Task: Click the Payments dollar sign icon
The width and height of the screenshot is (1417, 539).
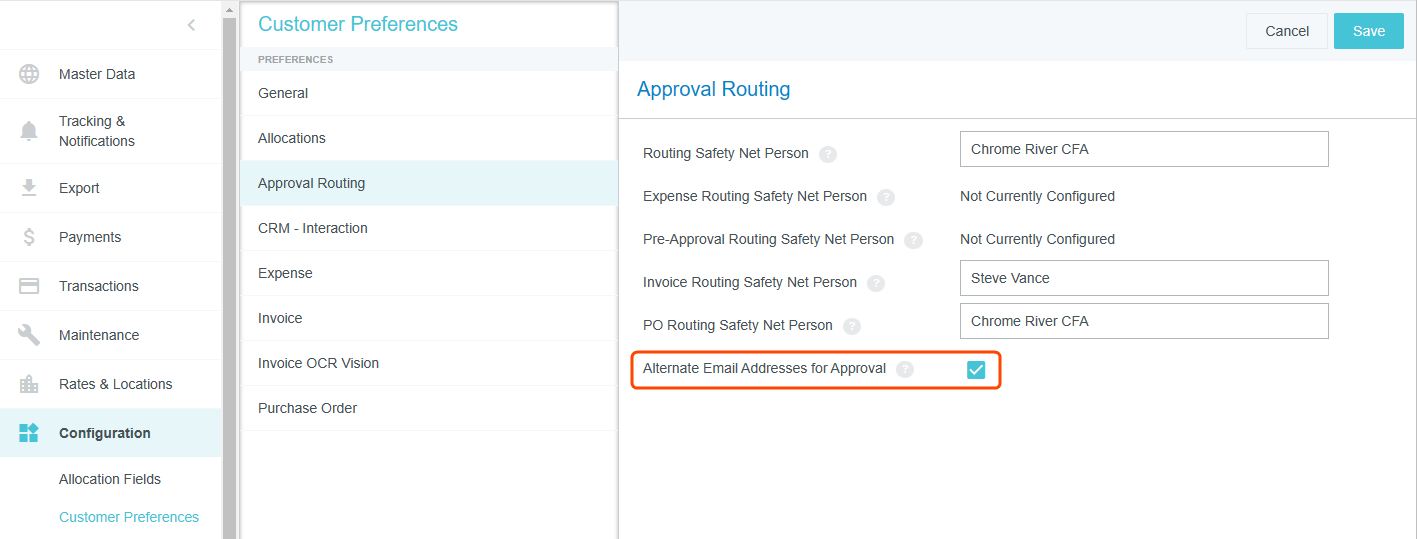Action: [x=29, y=237]
